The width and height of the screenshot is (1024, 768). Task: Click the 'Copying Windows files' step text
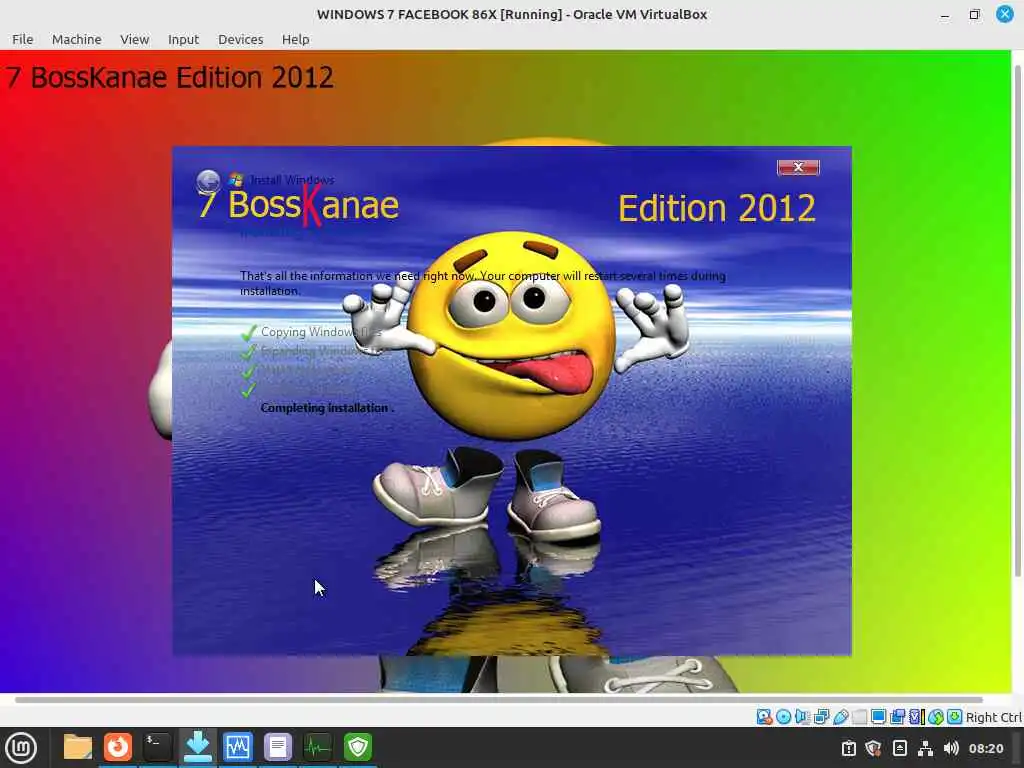[320, 332]
